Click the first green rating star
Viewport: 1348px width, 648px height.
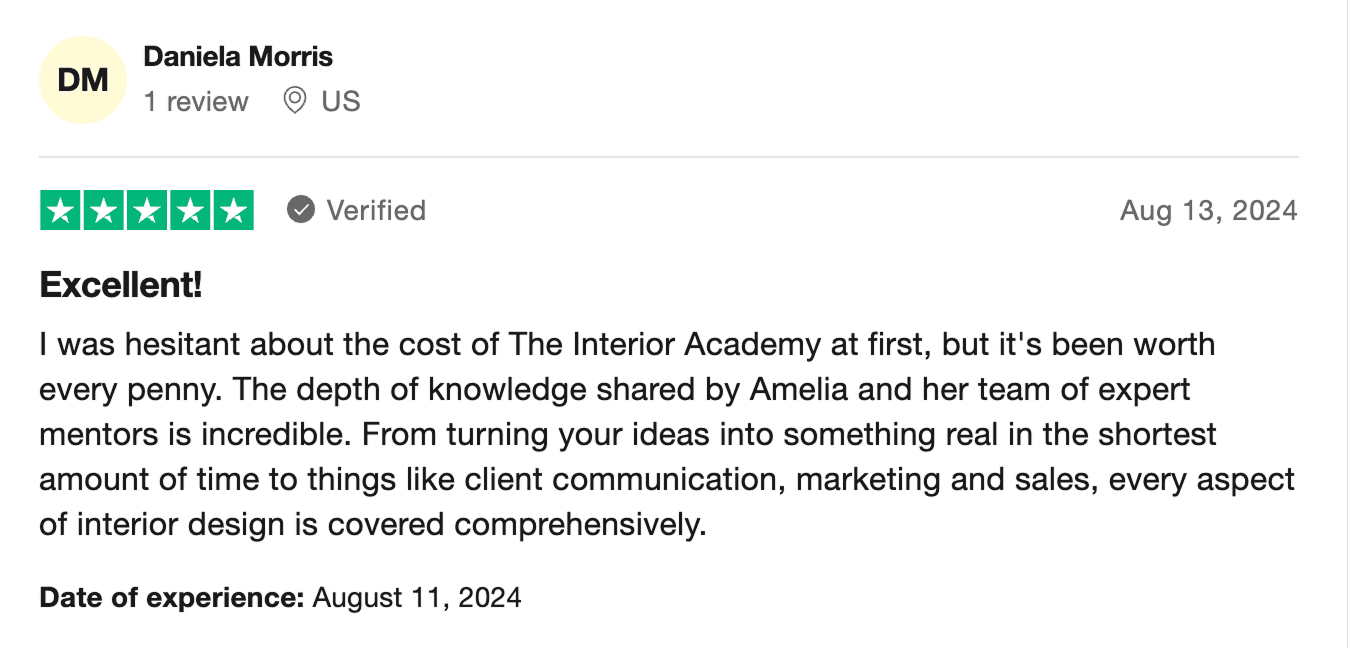(61, 210)
